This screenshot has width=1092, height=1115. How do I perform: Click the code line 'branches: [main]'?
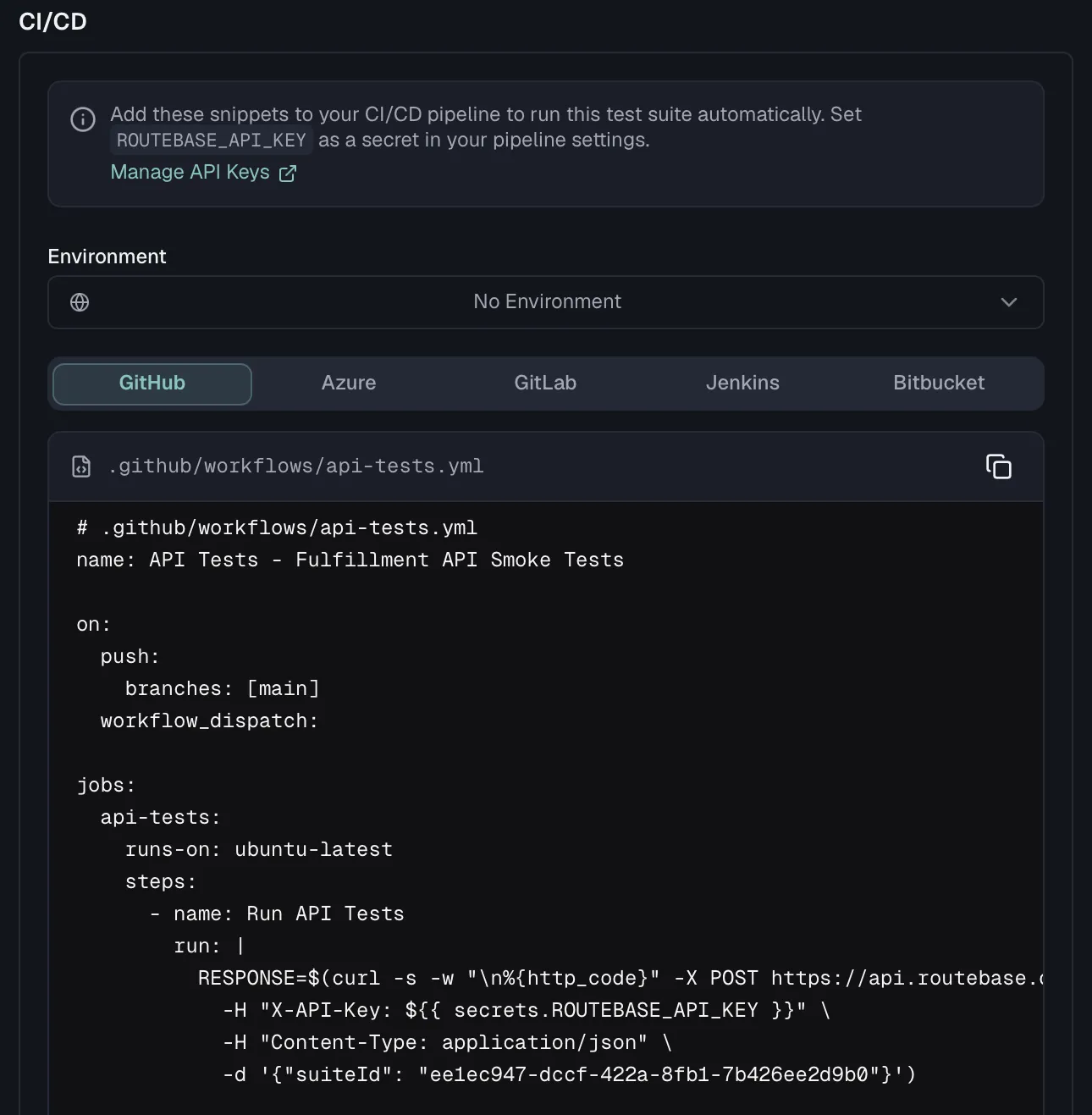click(x=223, y=689)
